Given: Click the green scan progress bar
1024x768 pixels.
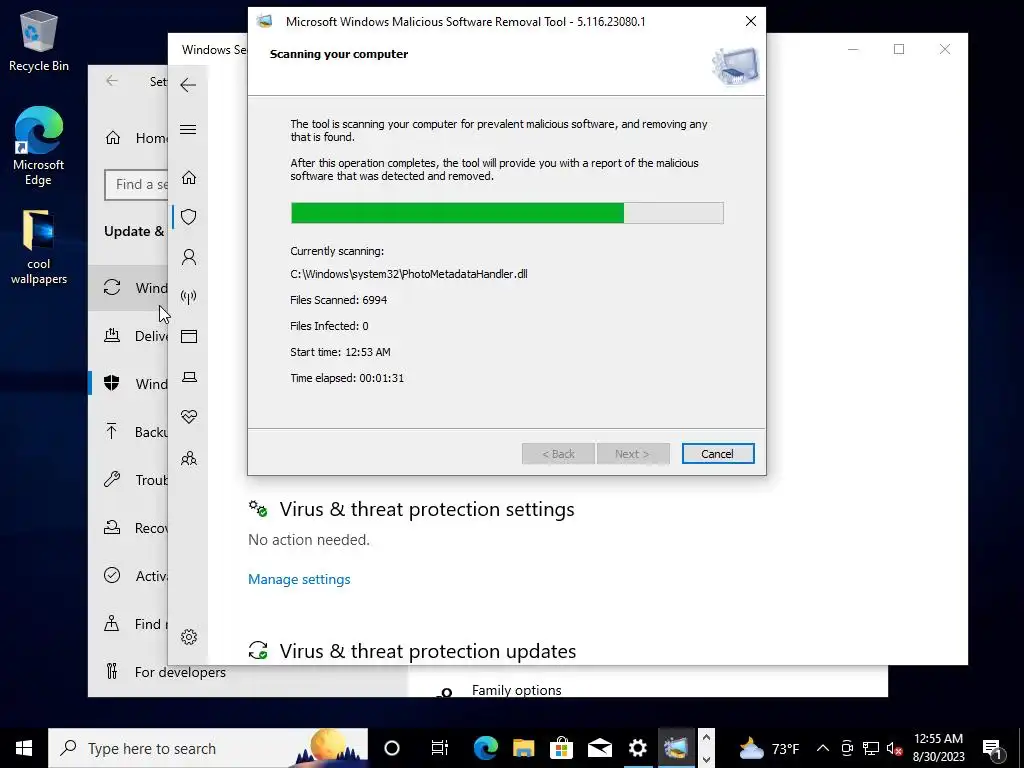Looking at the screenshot, I should pos(507,213).
